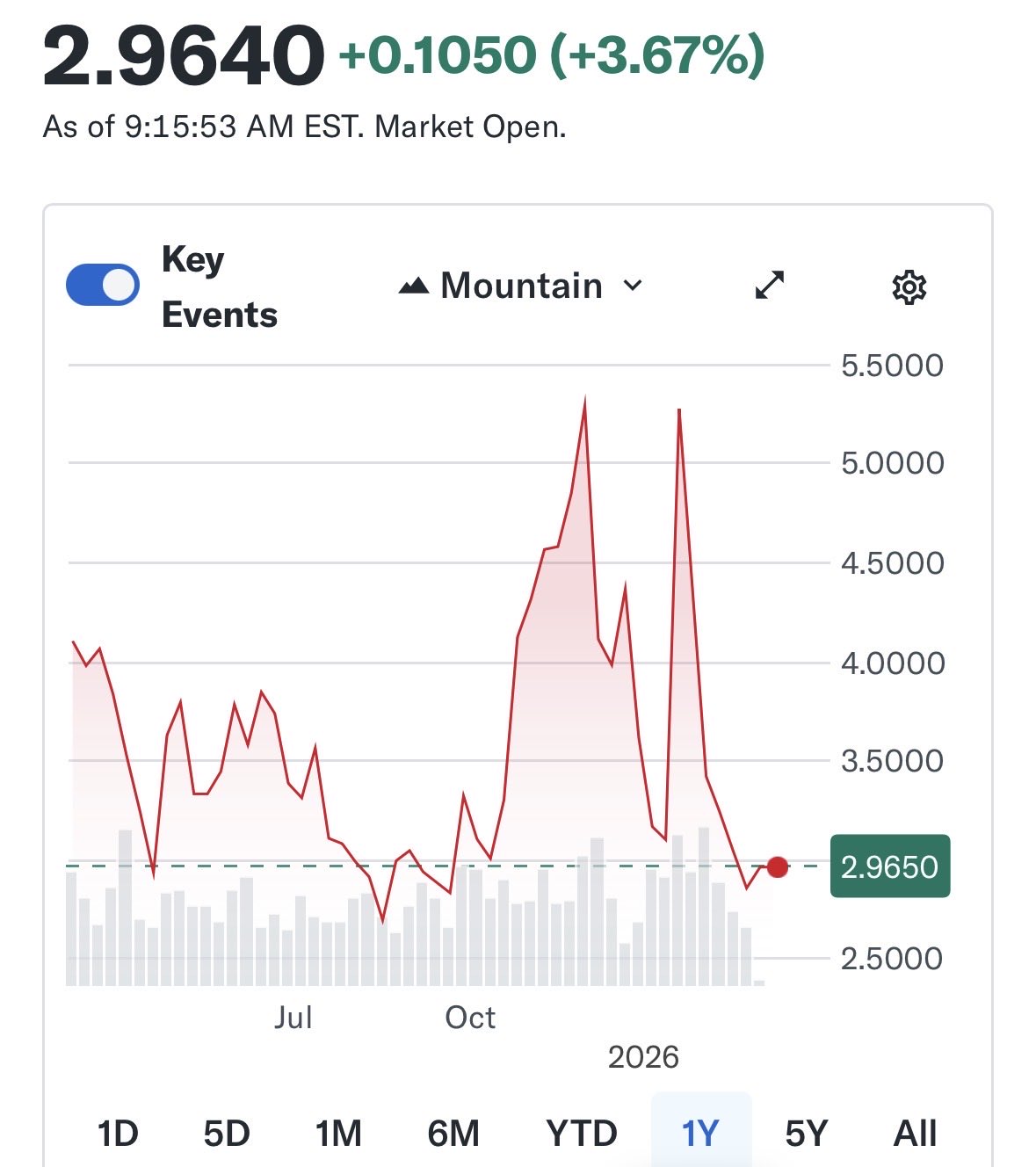The width and height of the screenshot is (1036, 1167).
Task: Select the 5D time range
Action: coord(227,1134)
